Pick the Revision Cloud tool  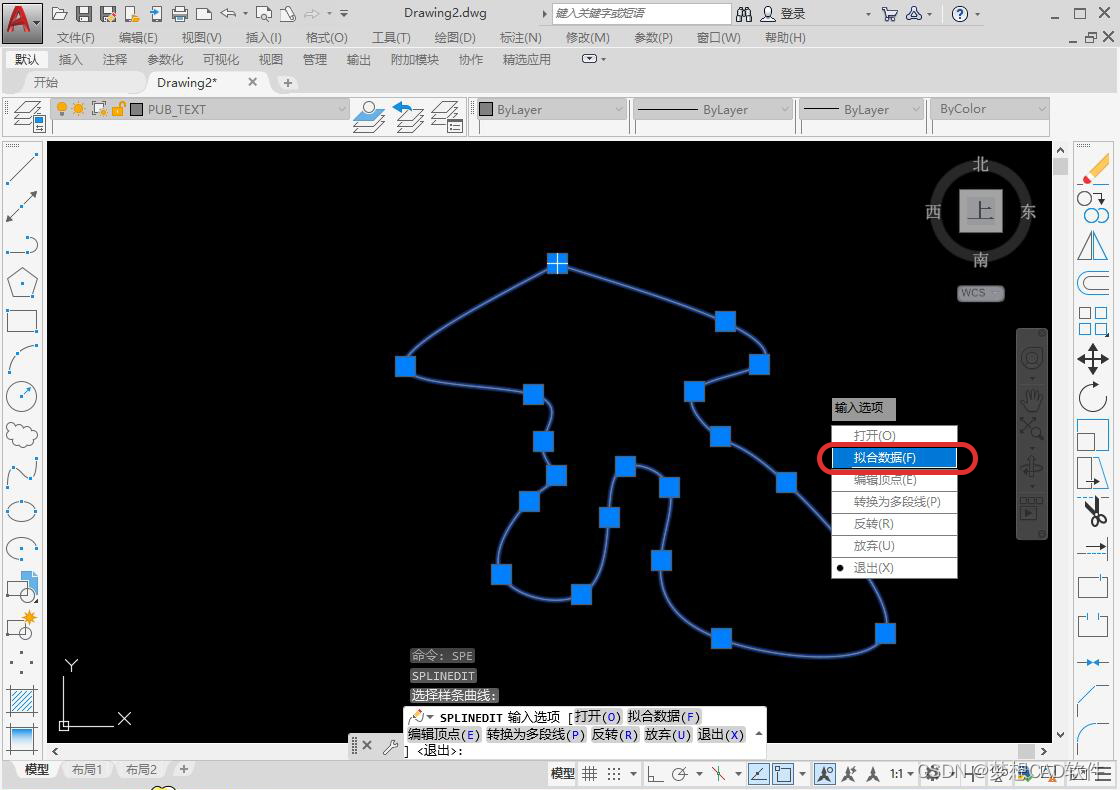click(22, 435)
